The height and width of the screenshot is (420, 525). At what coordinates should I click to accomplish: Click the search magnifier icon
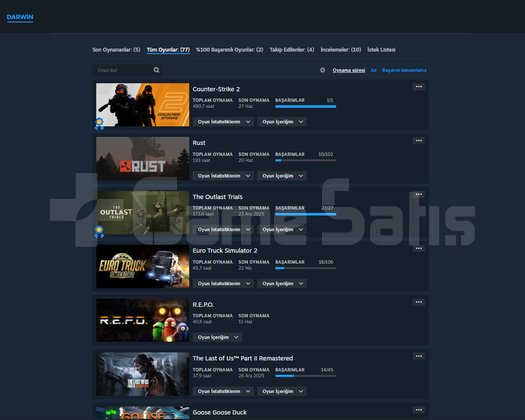tap(156, 70)
